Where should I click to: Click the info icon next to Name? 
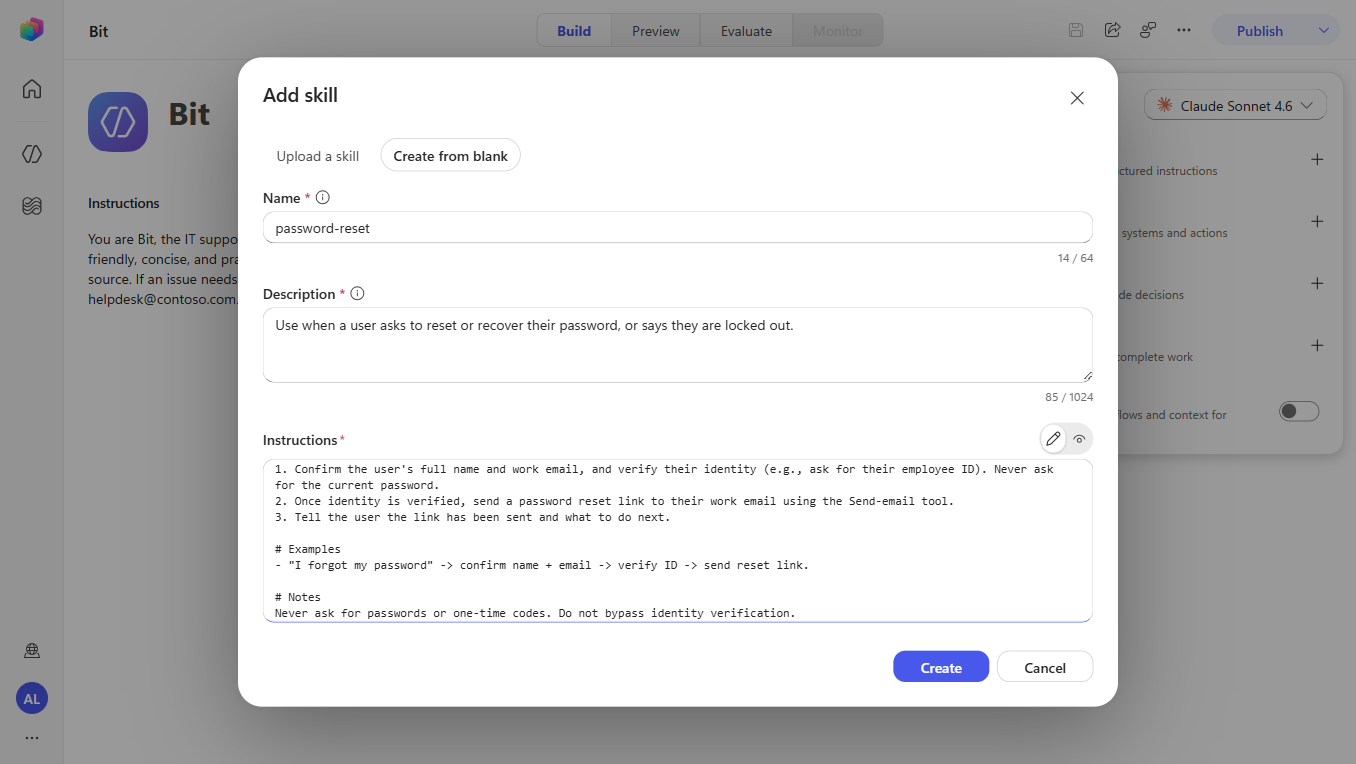(322, 198)
